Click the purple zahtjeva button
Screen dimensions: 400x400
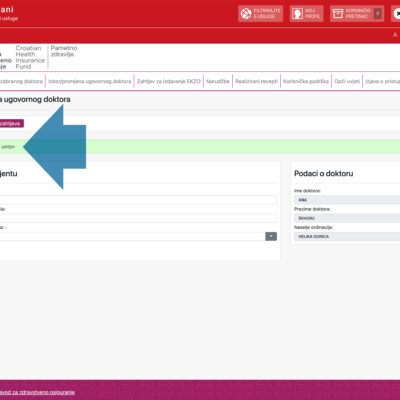pyautogui.click(x=12, y=124)
